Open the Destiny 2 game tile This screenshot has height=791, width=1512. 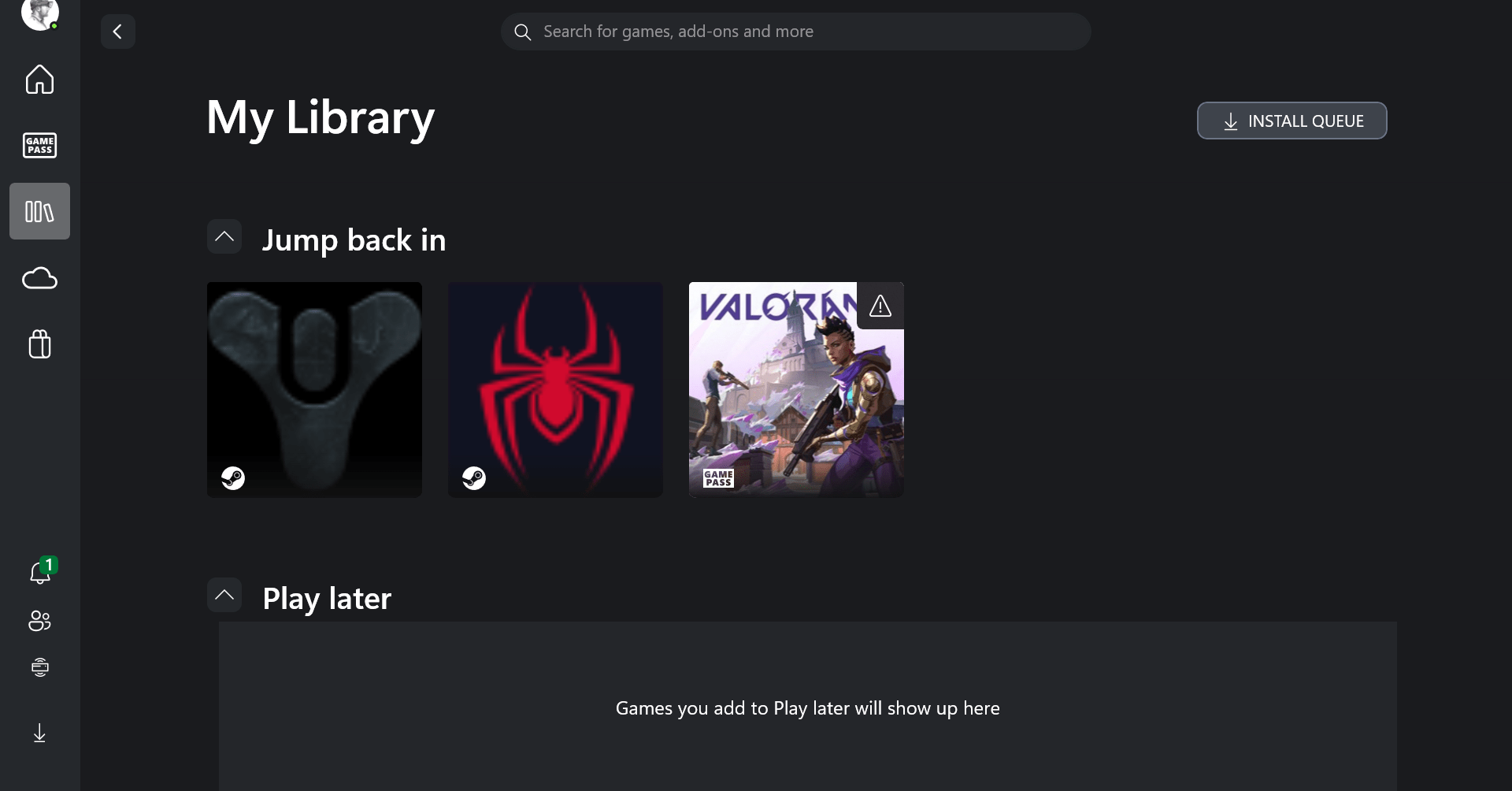[314, 389]
